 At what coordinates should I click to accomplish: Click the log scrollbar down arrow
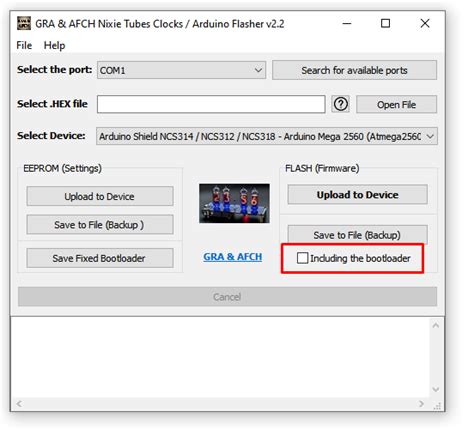436,389
